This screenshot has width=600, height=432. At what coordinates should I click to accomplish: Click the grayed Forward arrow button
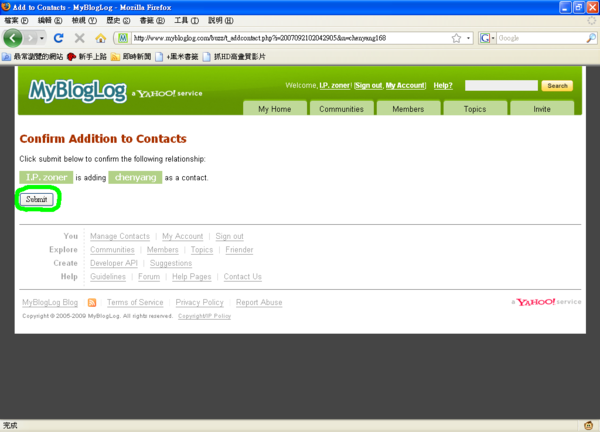click(x=30, y=38)
